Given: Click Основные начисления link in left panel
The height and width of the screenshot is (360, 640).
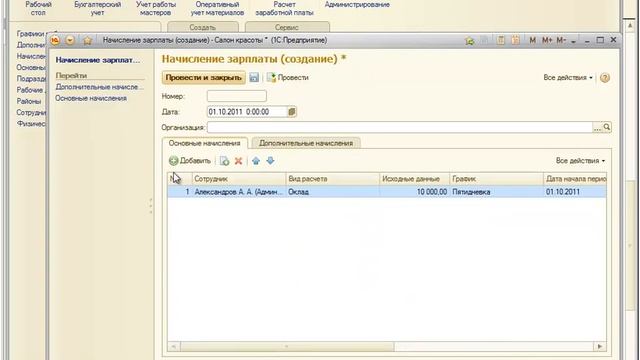Looking at the screenshot, I should click(91, 98).
